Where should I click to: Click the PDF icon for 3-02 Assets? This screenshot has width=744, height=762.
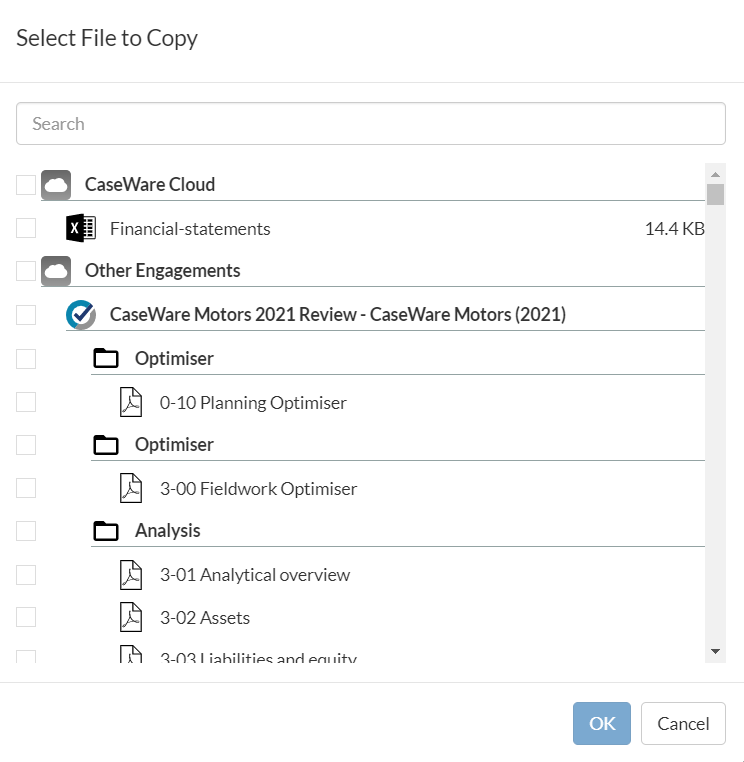click(131, 617)
